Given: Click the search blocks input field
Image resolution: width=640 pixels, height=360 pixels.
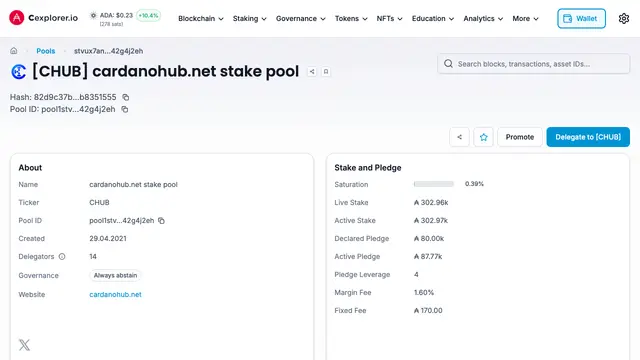Looking at the screenshot, I should coord(533,64).
